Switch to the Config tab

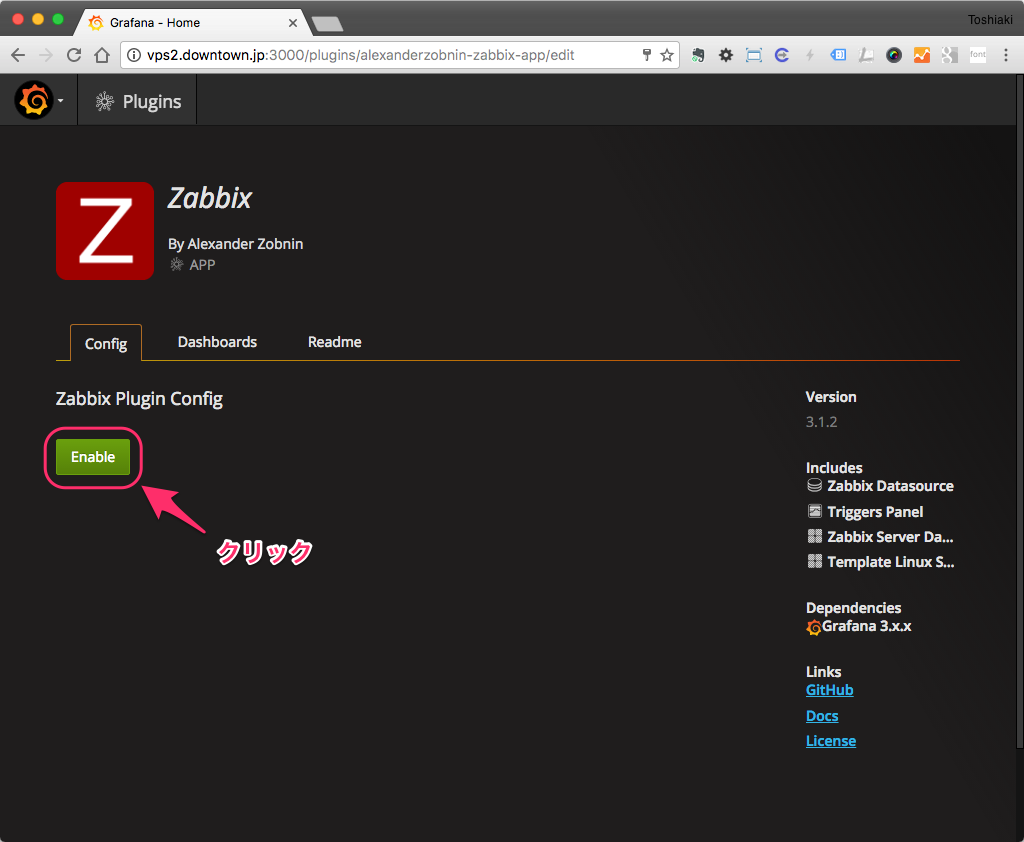(x=106, y=344)
